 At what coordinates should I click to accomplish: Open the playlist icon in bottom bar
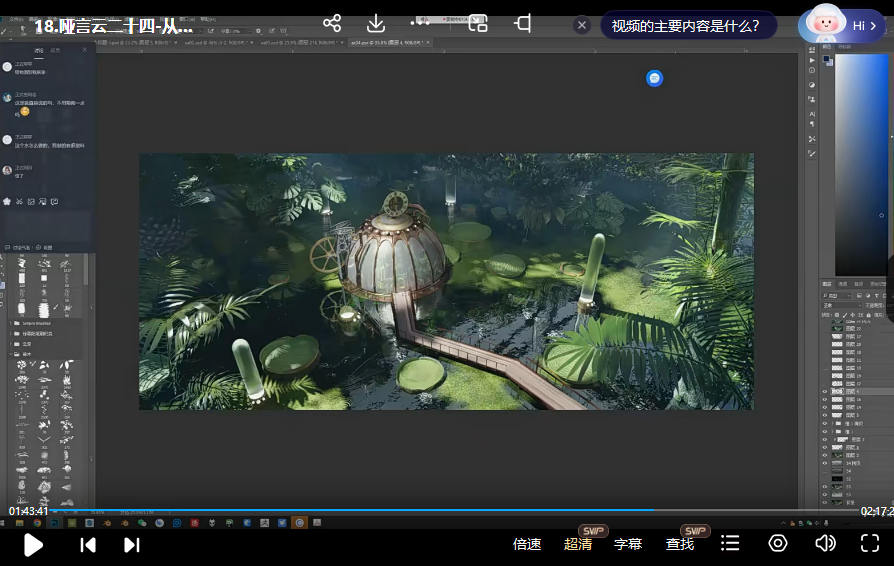[730, 543]
